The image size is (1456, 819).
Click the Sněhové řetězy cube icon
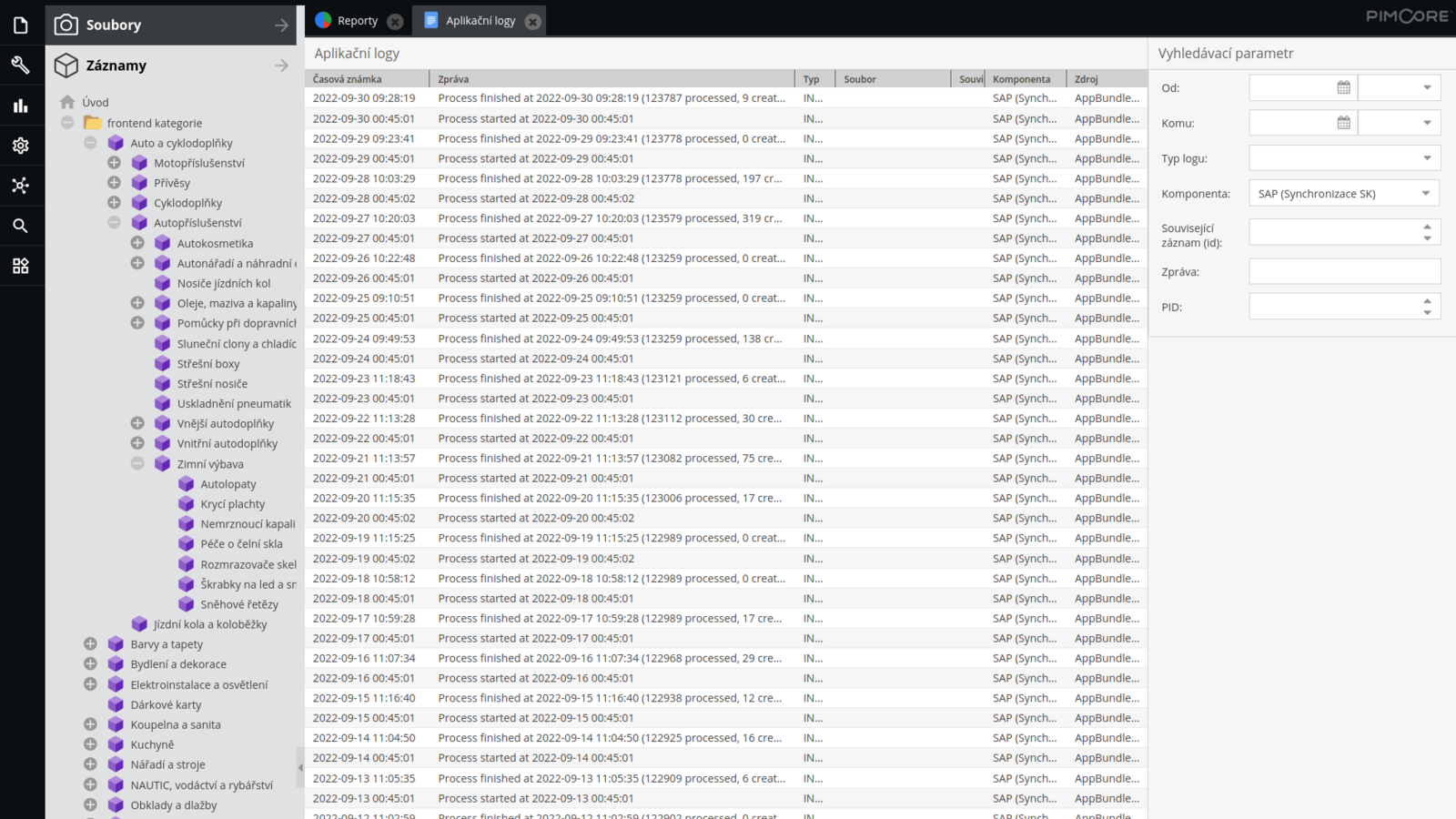click(x=187, y=604)
